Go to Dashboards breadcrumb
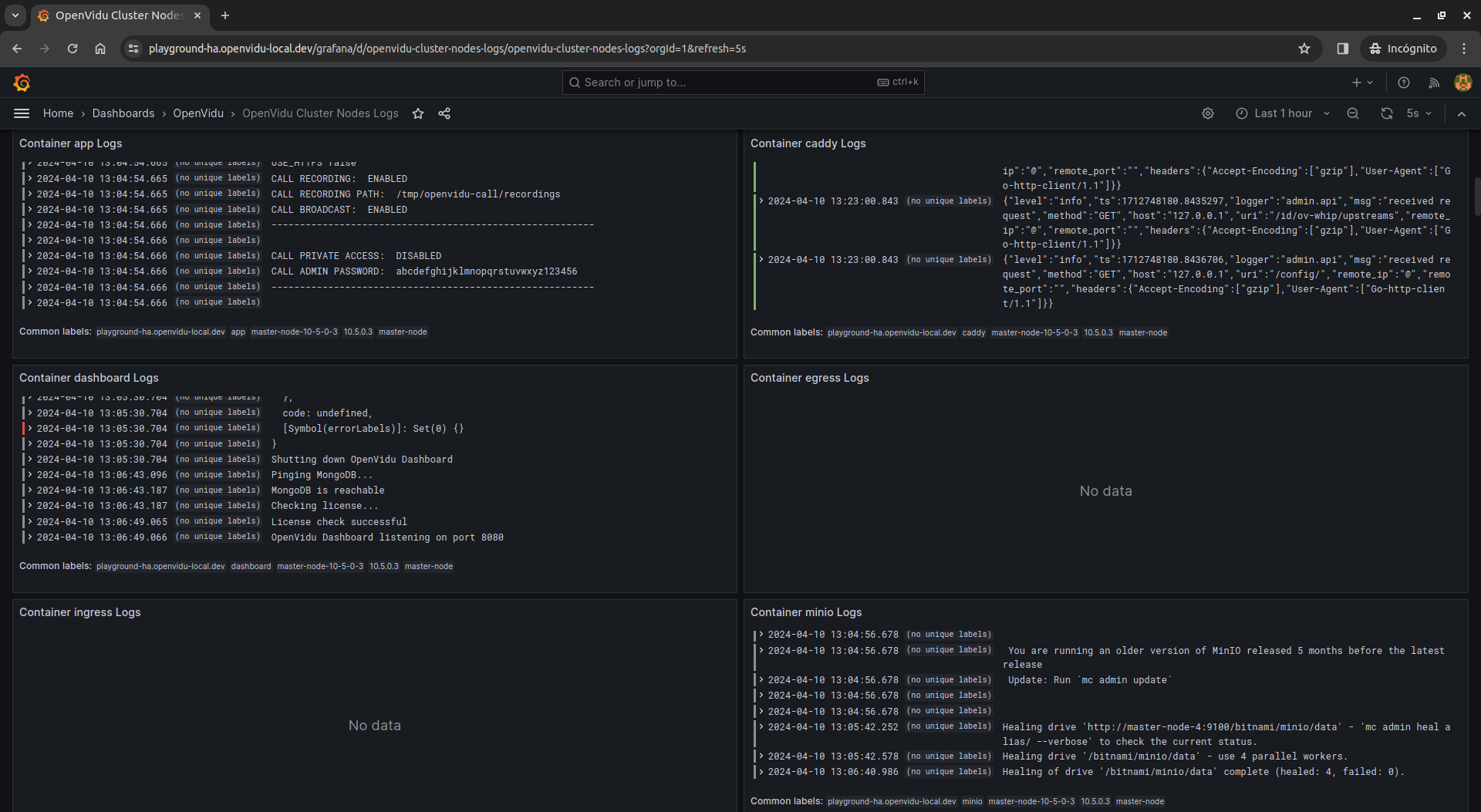This screenshot has height=812, width=1481. (x=123, y=113)
